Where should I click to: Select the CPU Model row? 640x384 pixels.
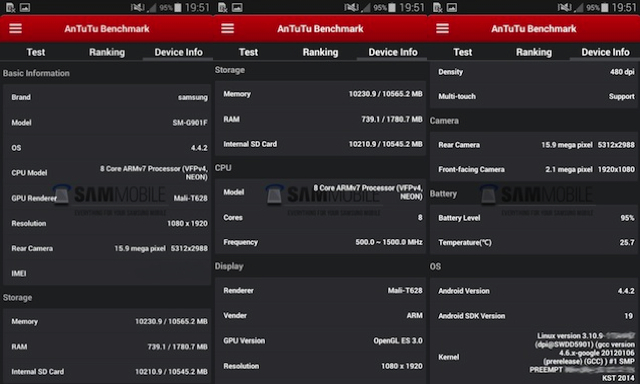(107, 173)
